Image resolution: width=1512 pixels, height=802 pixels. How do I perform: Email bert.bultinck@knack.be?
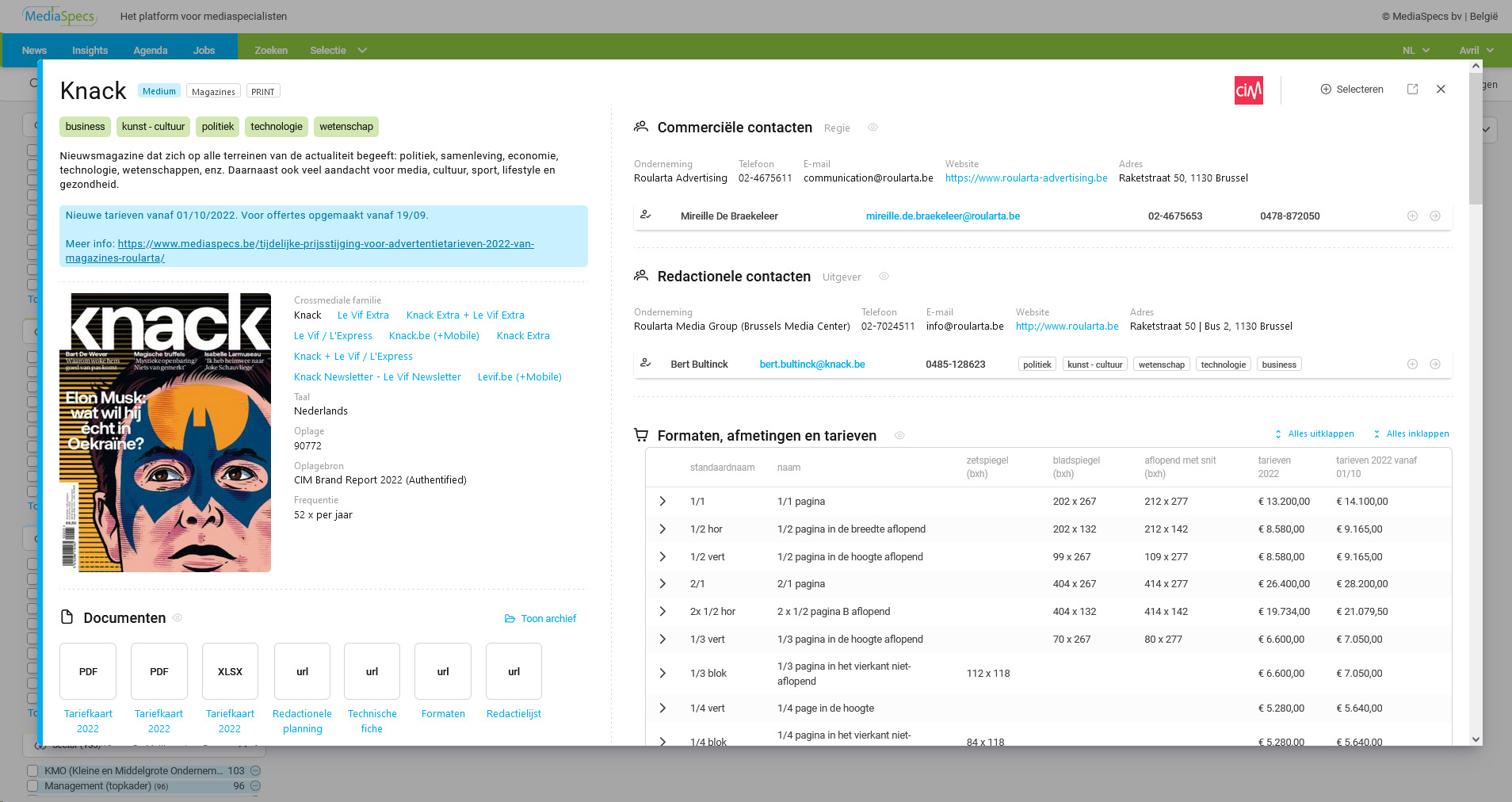[812, 365]
